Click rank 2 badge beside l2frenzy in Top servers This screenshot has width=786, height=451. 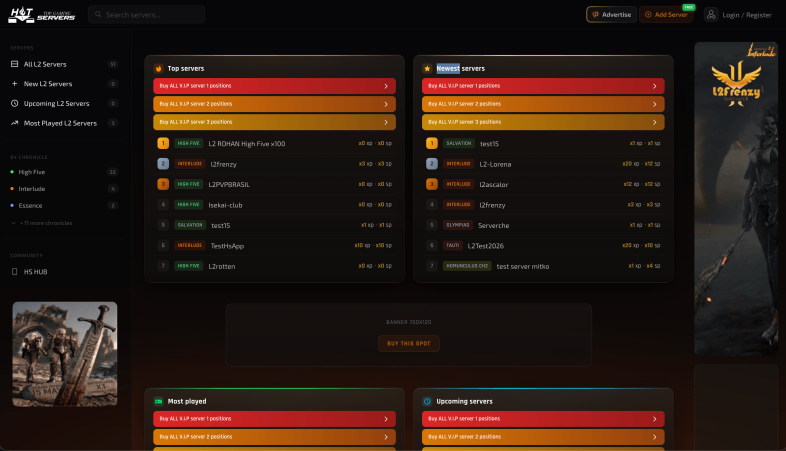[x=163, y=164]
